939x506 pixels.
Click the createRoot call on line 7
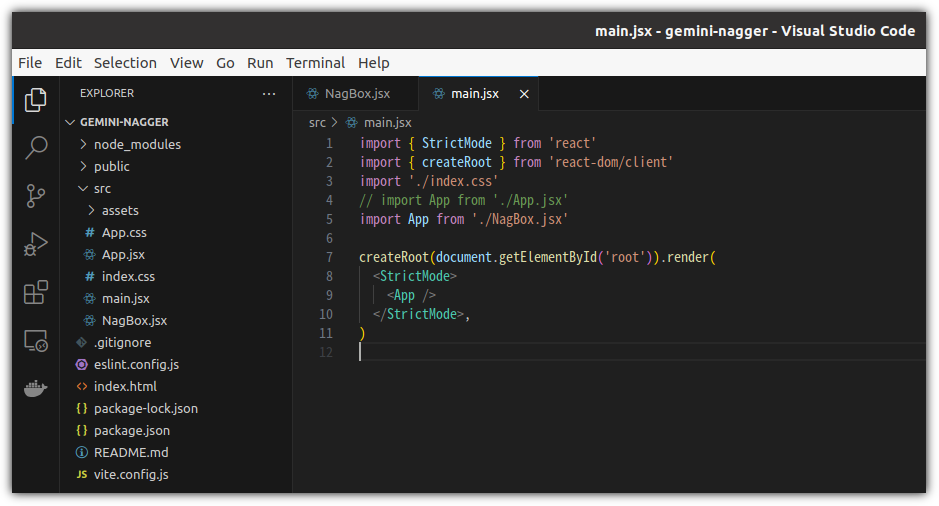pyautogui.click(x=394, y=257)
